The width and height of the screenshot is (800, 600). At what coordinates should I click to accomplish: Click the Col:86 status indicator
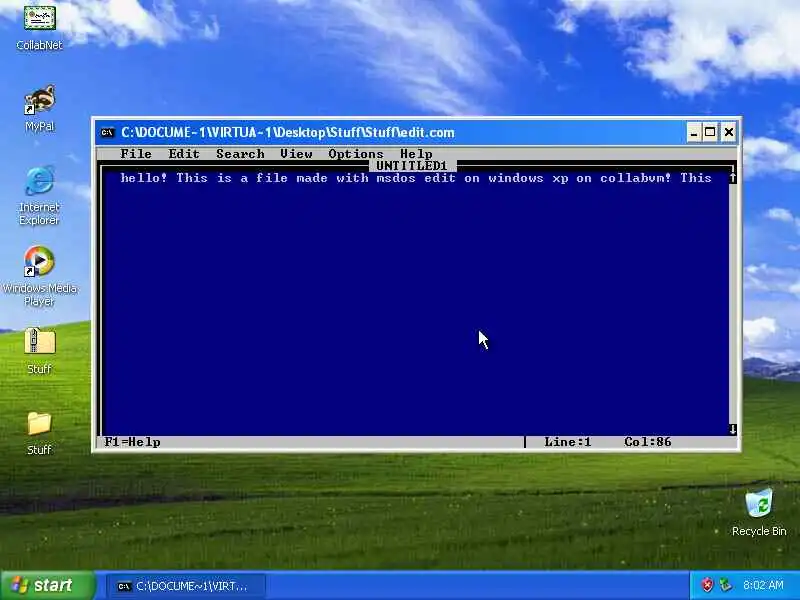(x=647, y=442)
